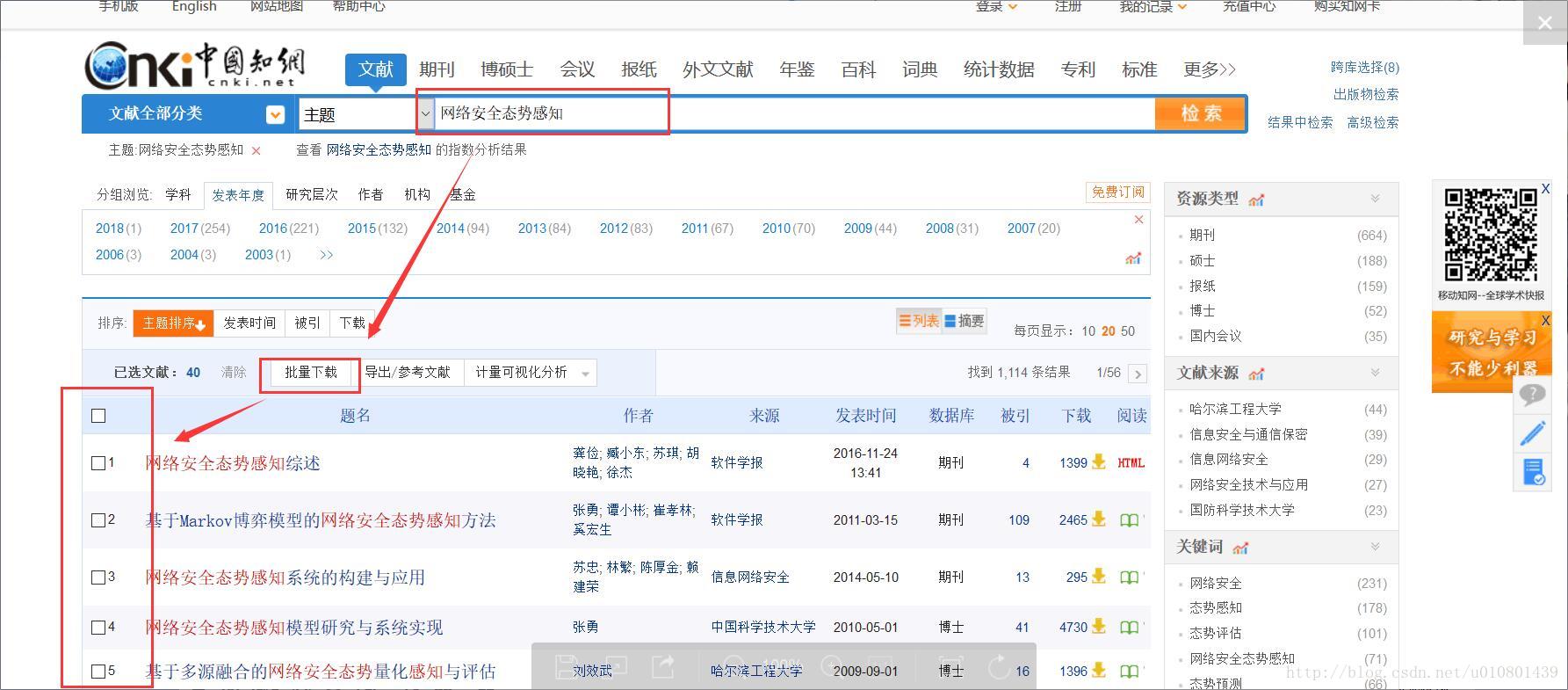The height and width of the screenshot is (690, 1568).
Task: Go to next results page arrow
Action: (x=1138, y=374)
